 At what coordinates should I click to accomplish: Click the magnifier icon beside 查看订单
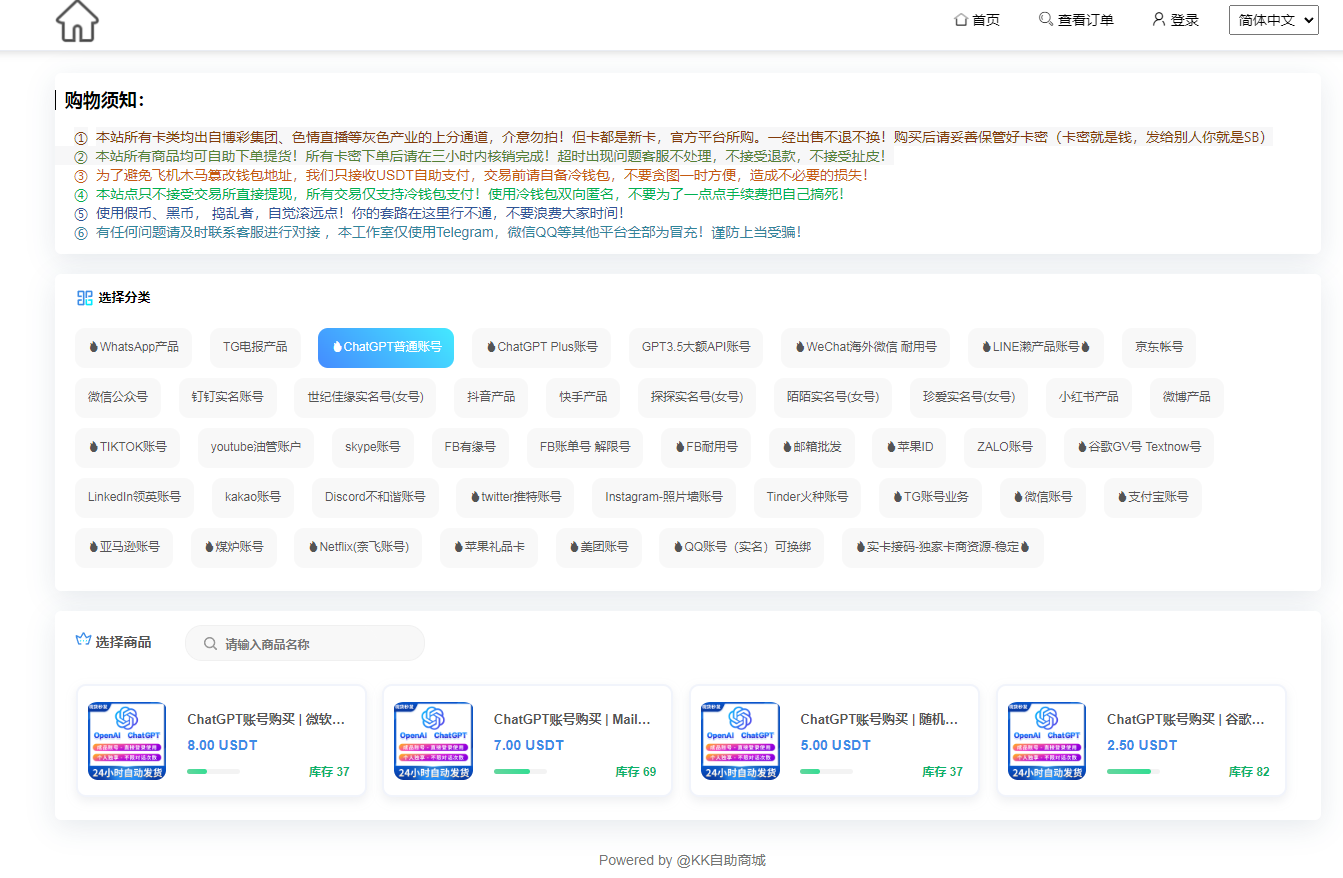click(x=1046, y=19)
